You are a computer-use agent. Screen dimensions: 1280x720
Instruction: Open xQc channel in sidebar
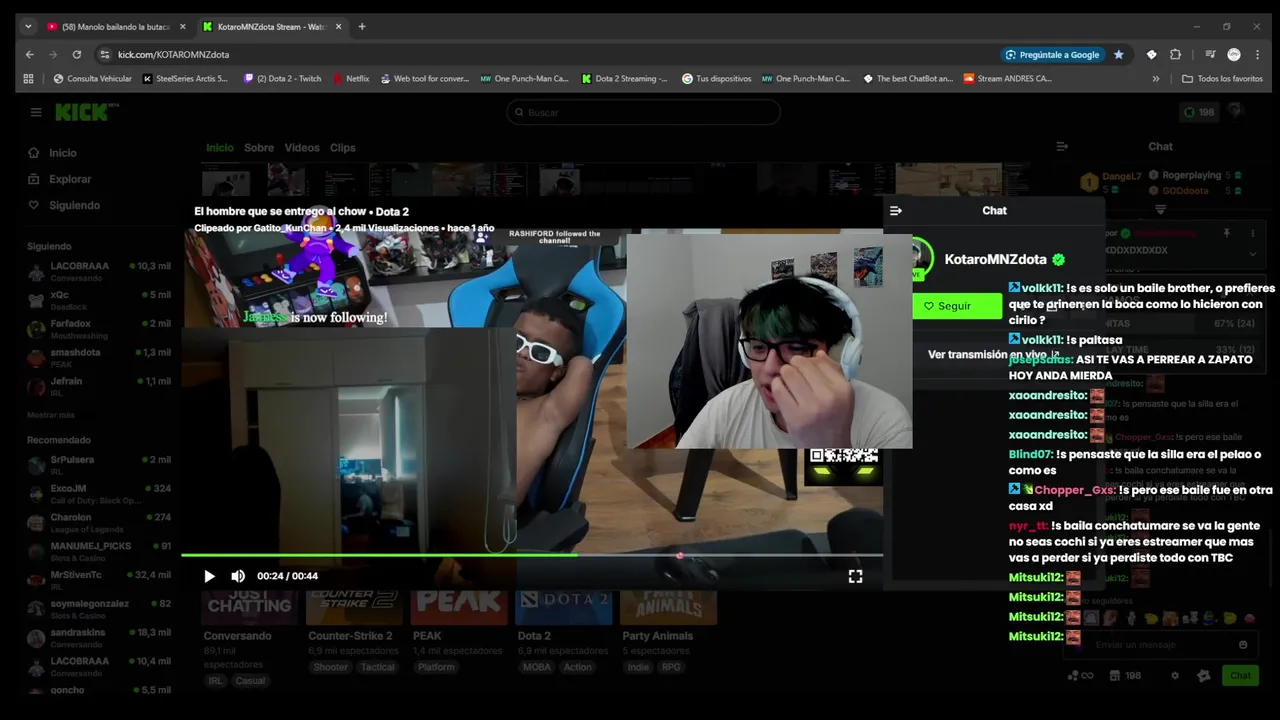tap(99, 300)
